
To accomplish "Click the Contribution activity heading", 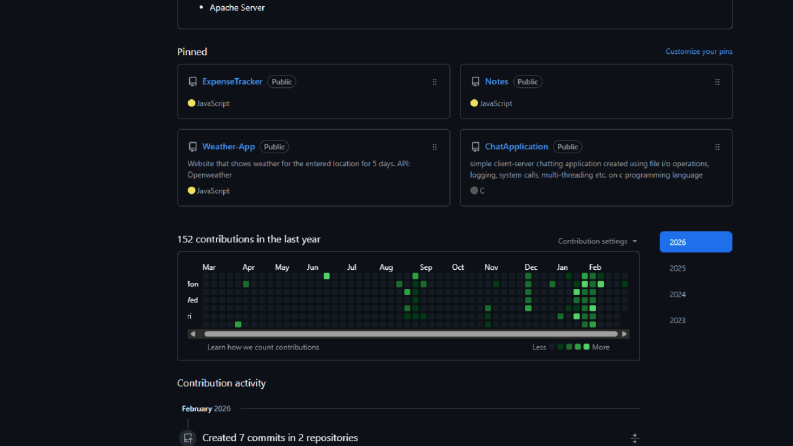I will pos(222,383).
